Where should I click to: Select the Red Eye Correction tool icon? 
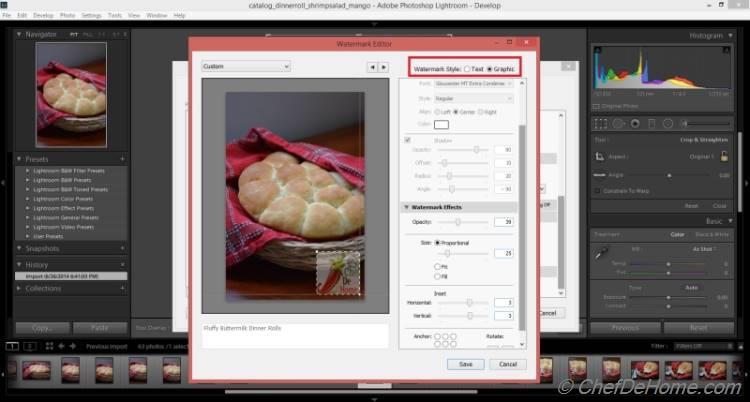[635, 124]
